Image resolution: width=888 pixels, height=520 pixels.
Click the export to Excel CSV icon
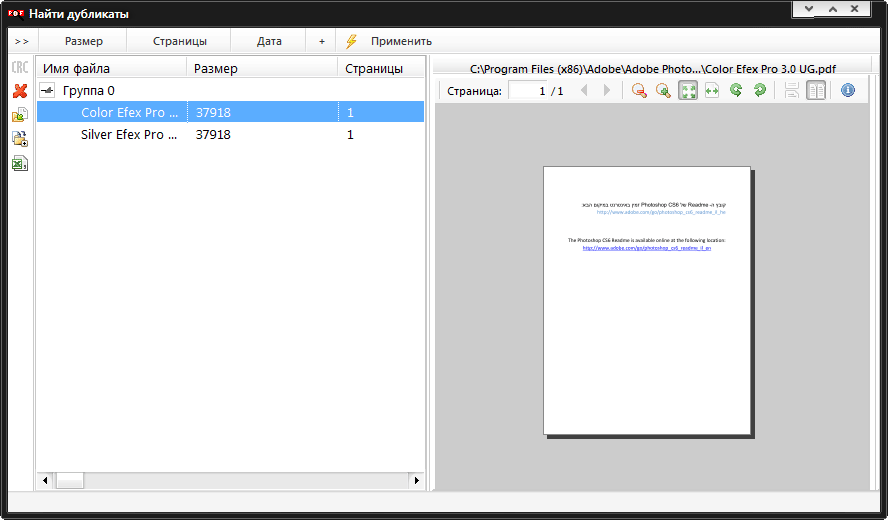(x=20, y=164)
